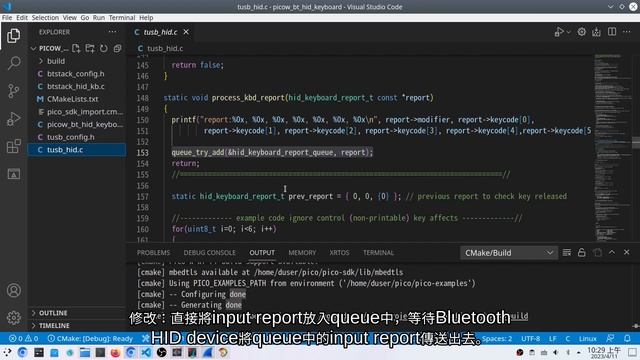Open the View menu
The width and height of the screenshot is (640, 360).
point(69,18)
